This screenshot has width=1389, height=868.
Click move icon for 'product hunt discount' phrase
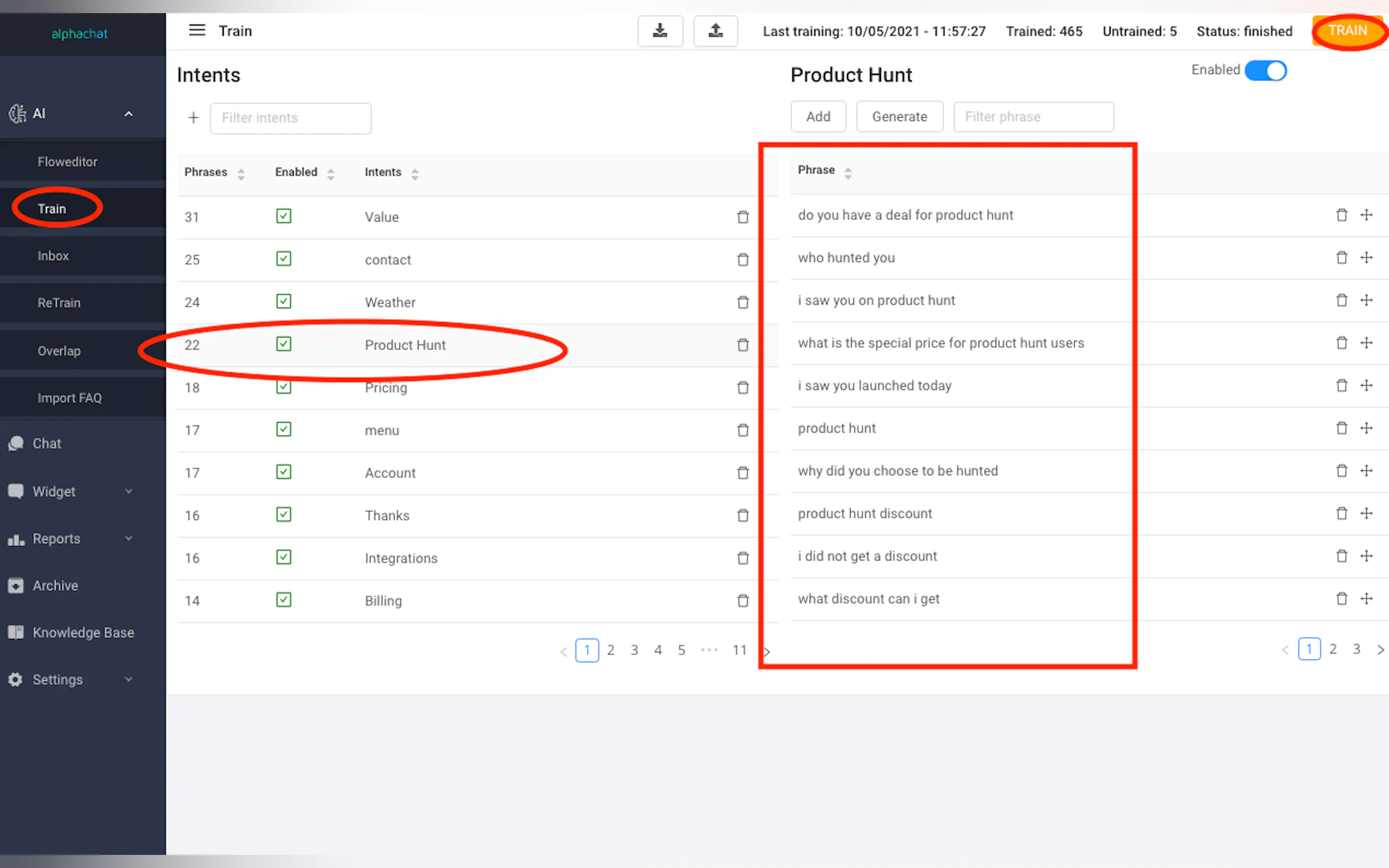1366,513
